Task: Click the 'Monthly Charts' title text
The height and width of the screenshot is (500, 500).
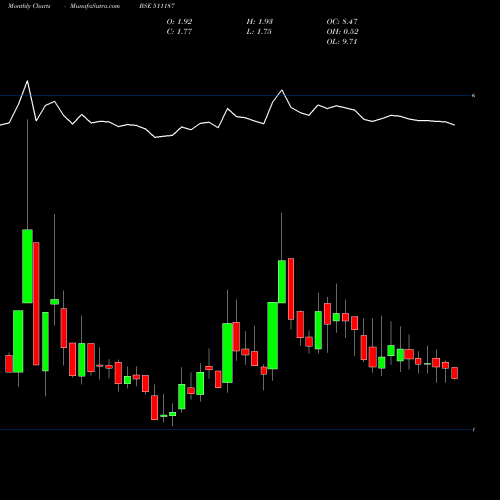Action: (29, 6)
